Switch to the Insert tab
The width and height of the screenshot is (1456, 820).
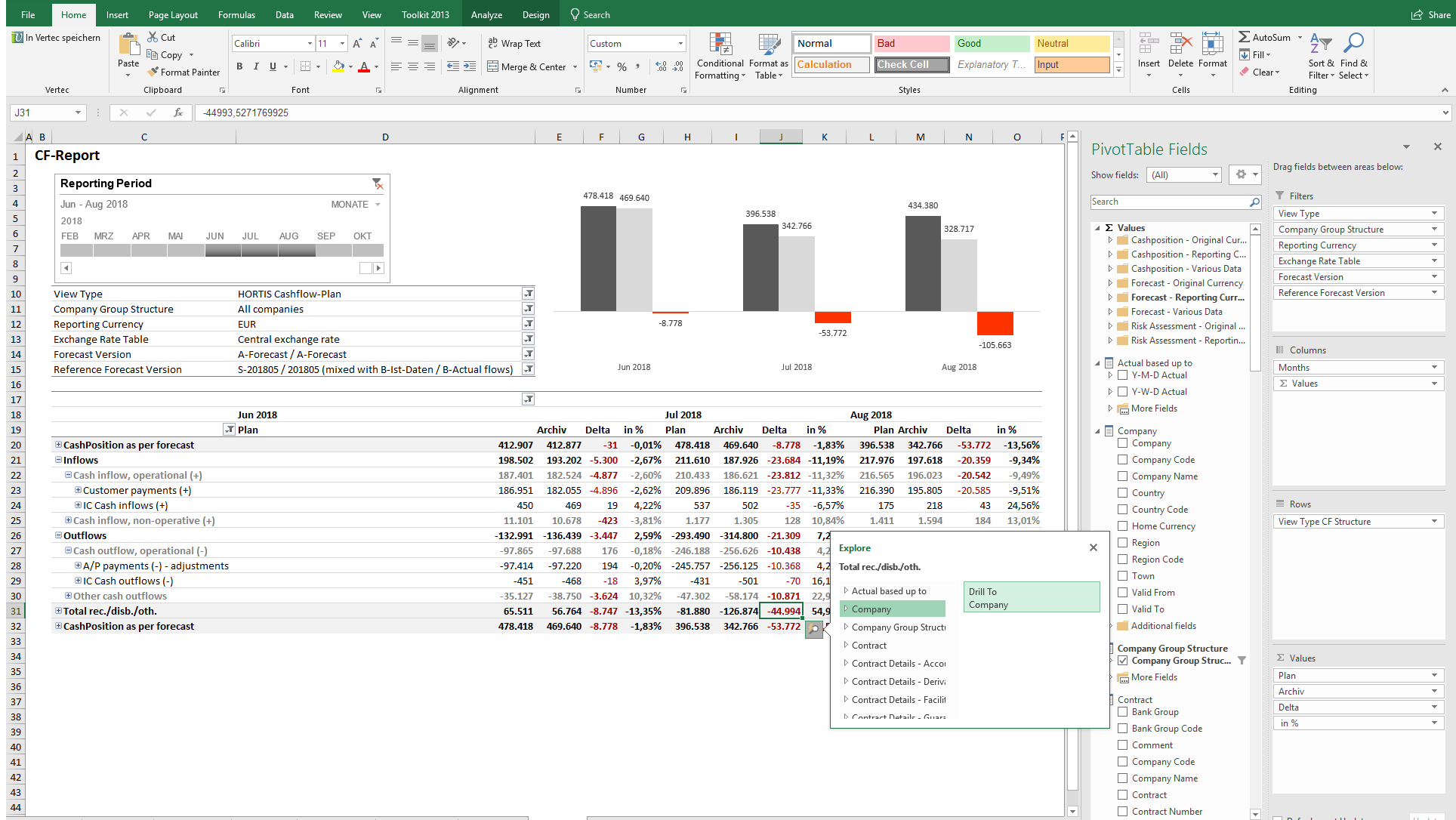(x=117, y=14)
